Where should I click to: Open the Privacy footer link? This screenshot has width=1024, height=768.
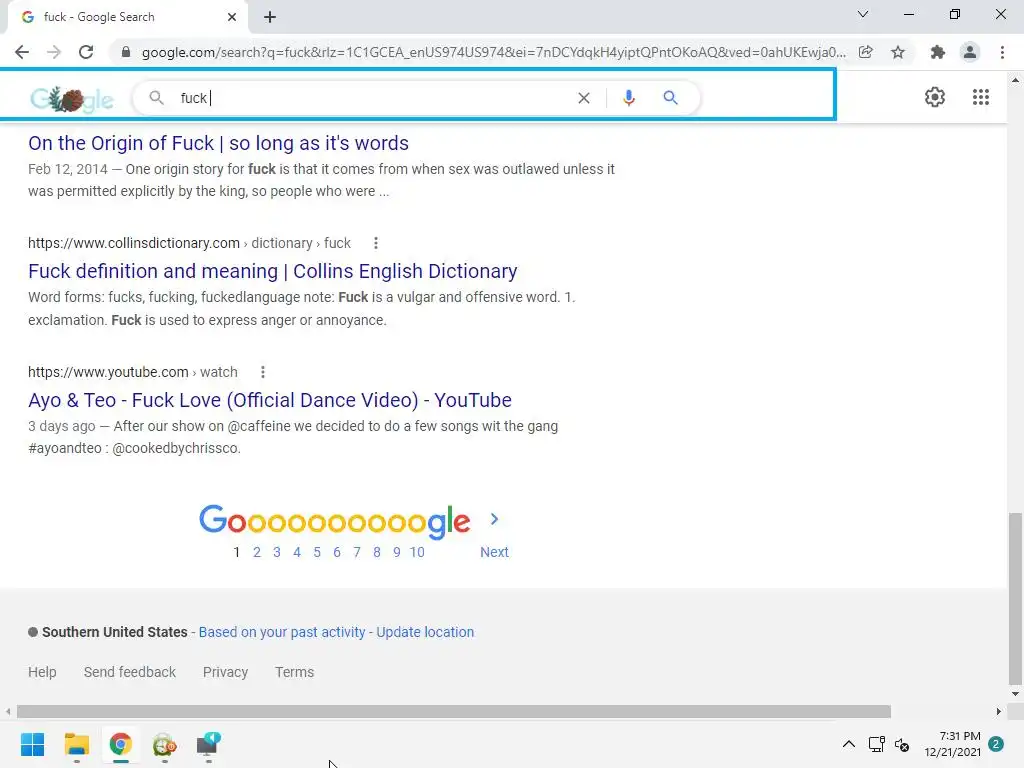225,672
